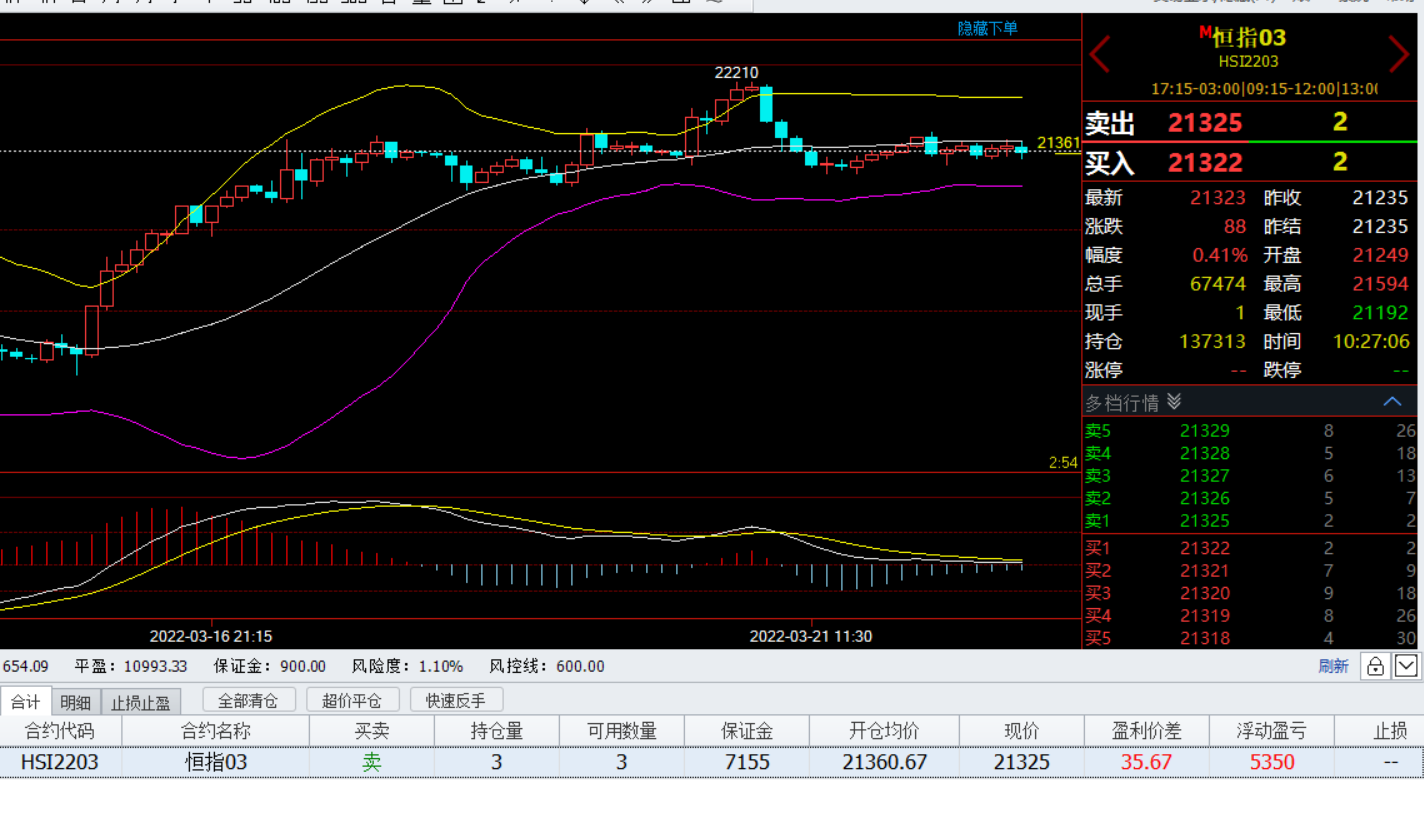The width and height of the screenshot is (1424, 834).
Task: Click the 平盈: 10993.33 status entry
Action: pos(131,666)
